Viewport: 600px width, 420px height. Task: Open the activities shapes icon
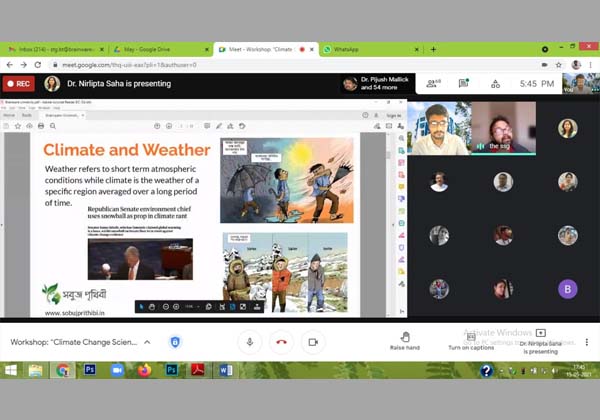click(496, 84)
